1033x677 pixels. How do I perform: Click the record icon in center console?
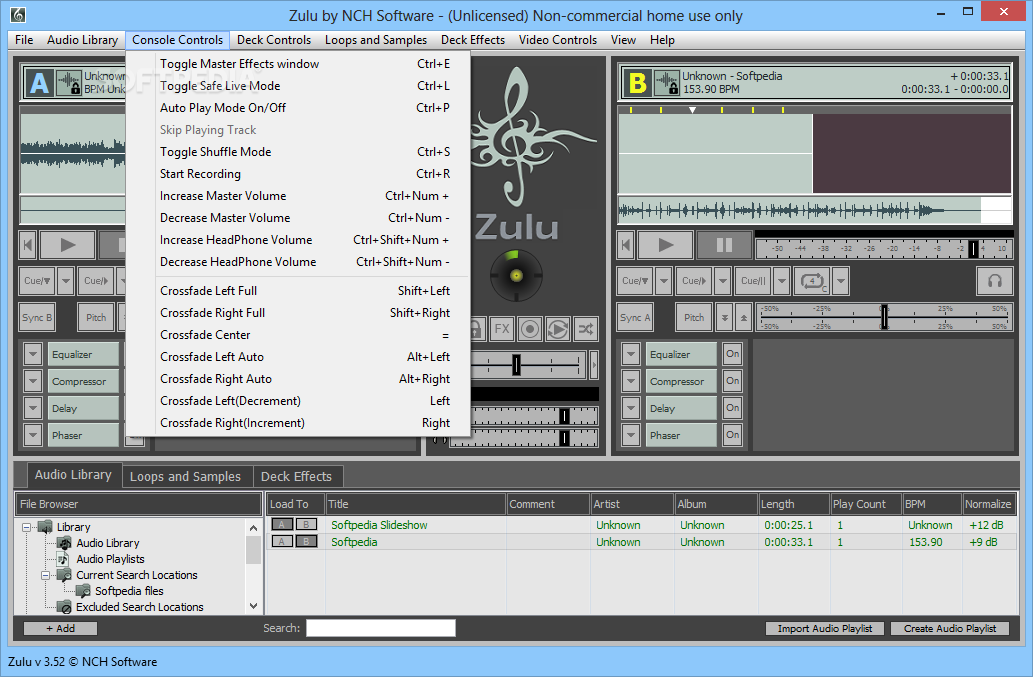click(x=530, y=329)
